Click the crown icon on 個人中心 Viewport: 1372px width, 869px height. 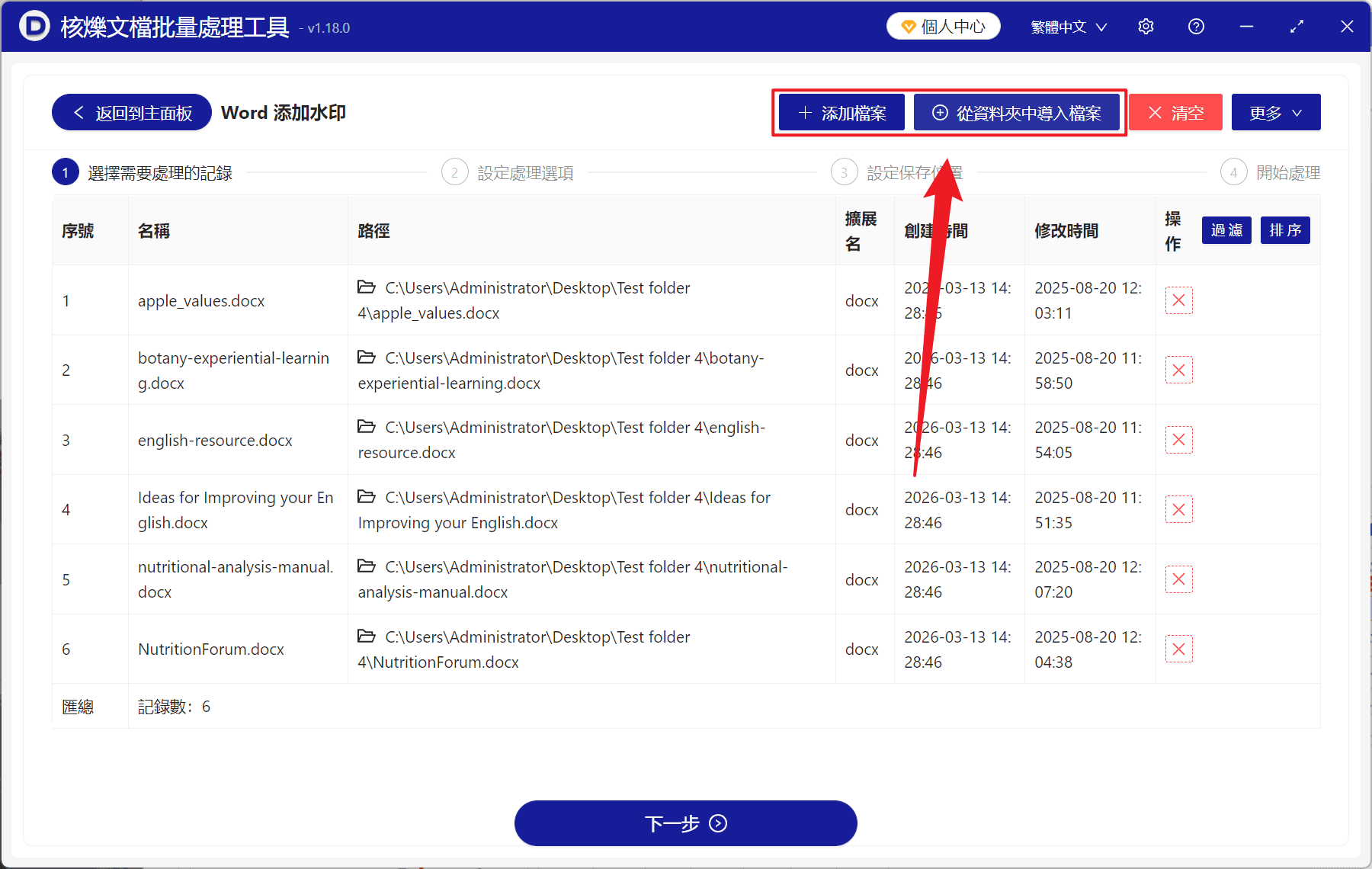coord(909,25)
